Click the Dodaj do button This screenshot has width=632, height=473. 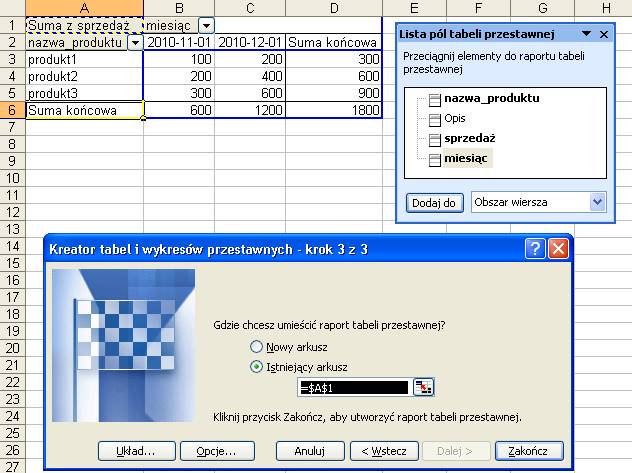click(434, 203)
